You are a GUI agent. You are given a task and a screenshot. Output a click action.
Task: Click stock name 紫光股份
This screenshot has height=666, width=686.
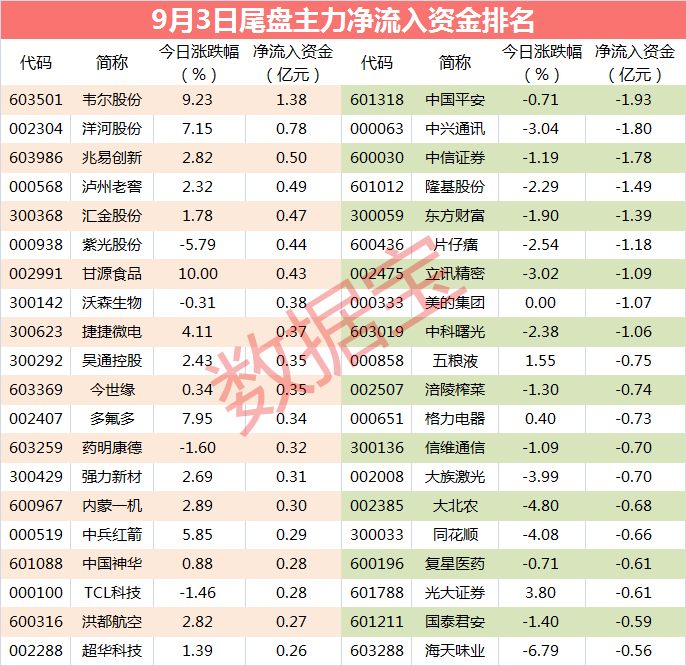pos(112,245)
